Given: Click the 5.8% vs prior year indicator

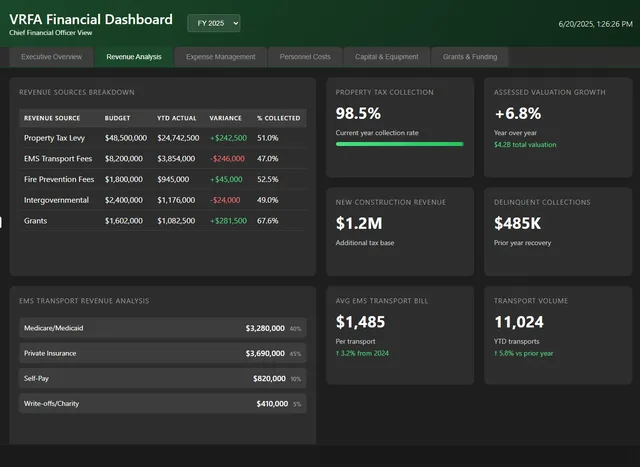Looking at the screenshot, I should coord(523,354).
